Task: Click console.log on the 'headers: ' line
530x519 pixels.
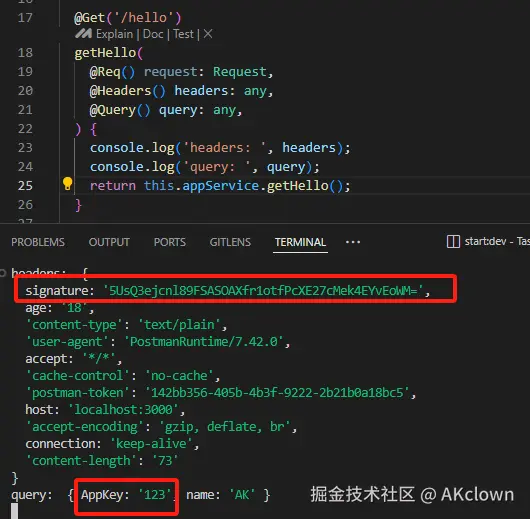Action: click(132, 148)
